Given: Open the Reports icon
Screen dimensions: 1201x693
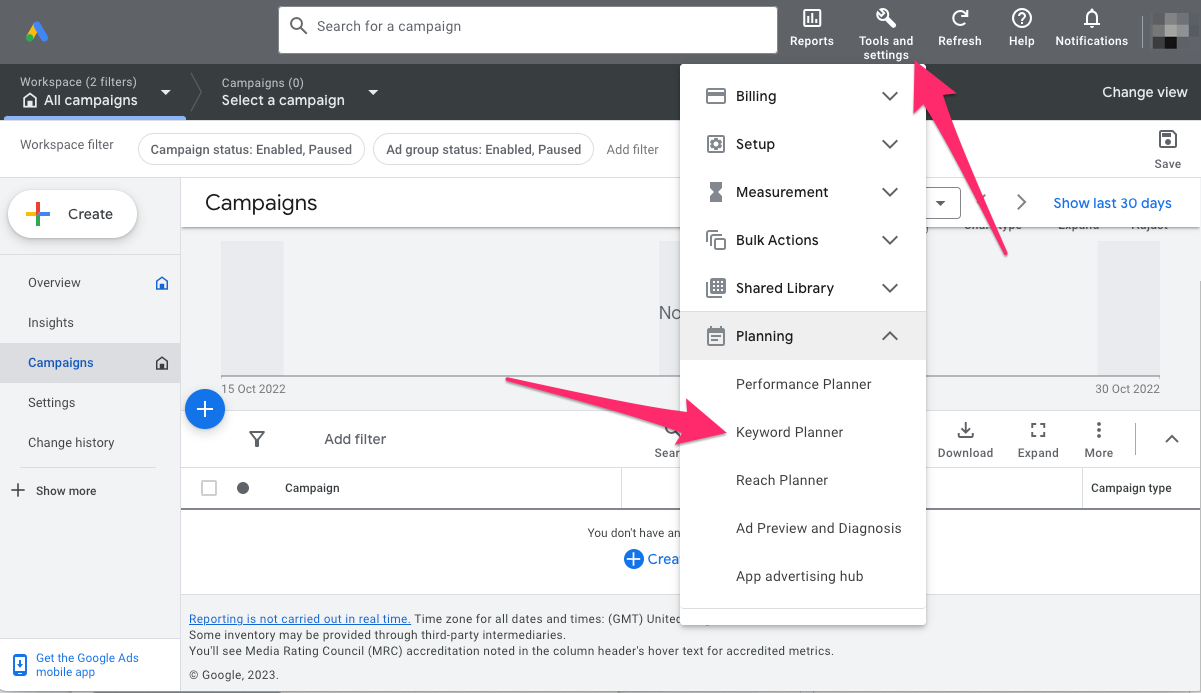Looking at the screenshot, I should pyautogui.click(x=812, y=18).
